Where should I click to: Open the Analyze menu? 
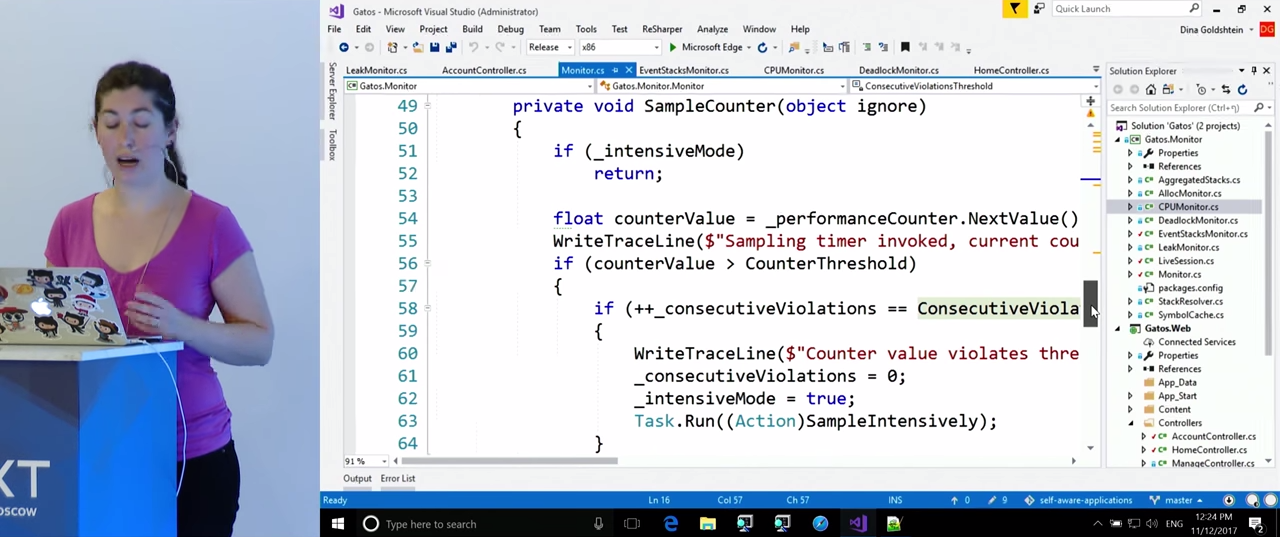pyautogui.click(x=712, y=29)
